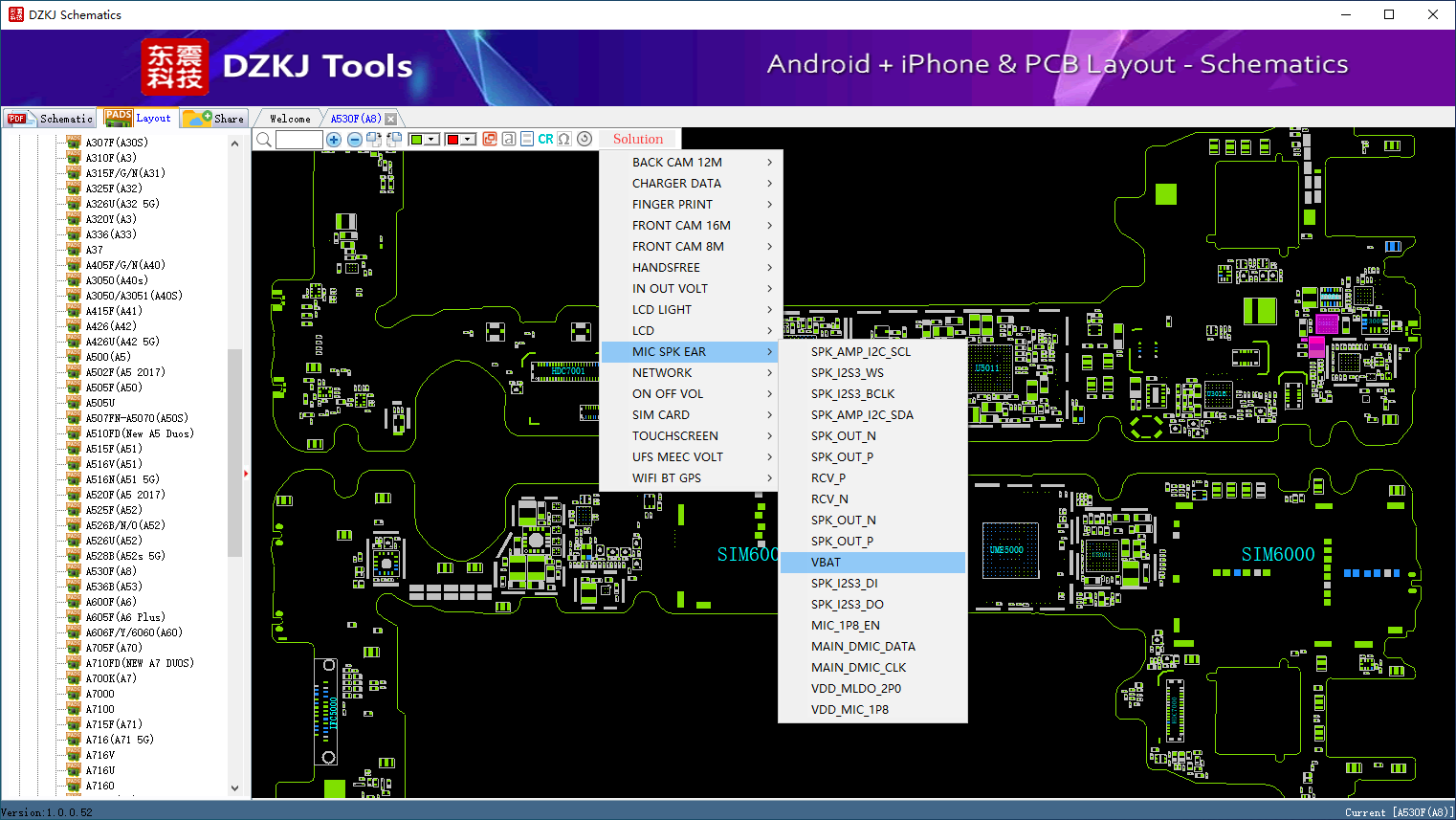Click the magnifier search icon in the toolbar
The image size is (1456, 820).
(264, 140)
